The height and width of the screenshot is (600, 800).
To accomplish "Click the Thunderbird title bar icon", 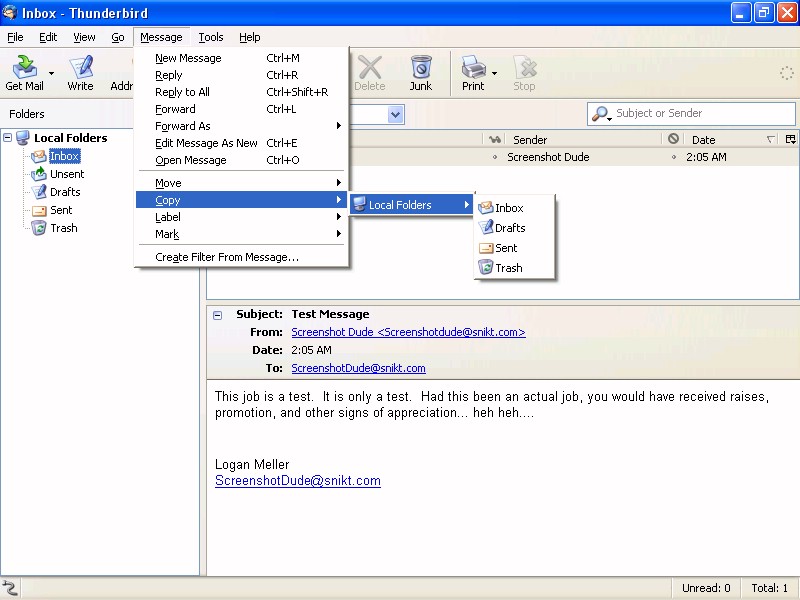I will tap(9, 12).
